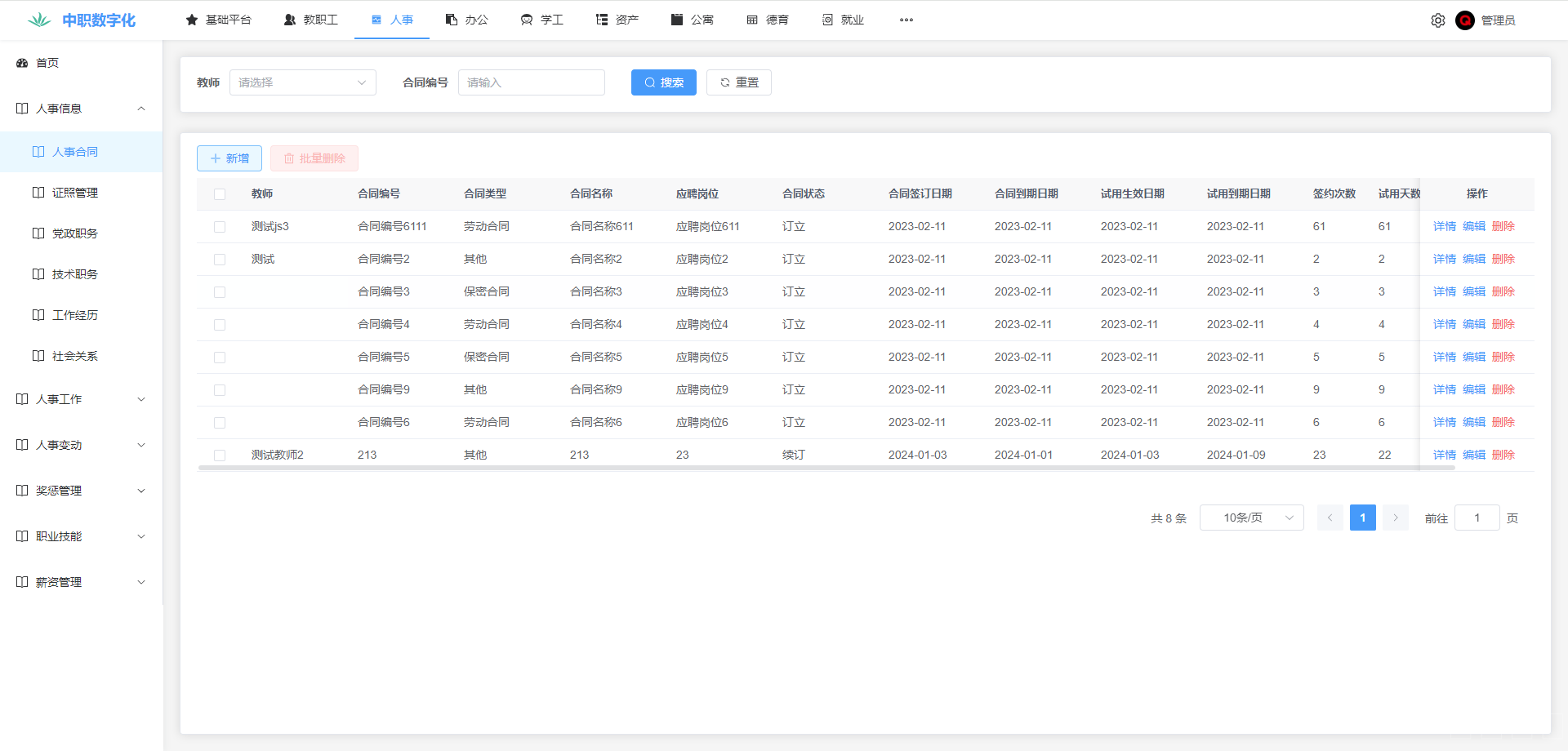Focus the 合同编号 input field
This screenshot has width=1568, height=751.
tap(531, 82)
